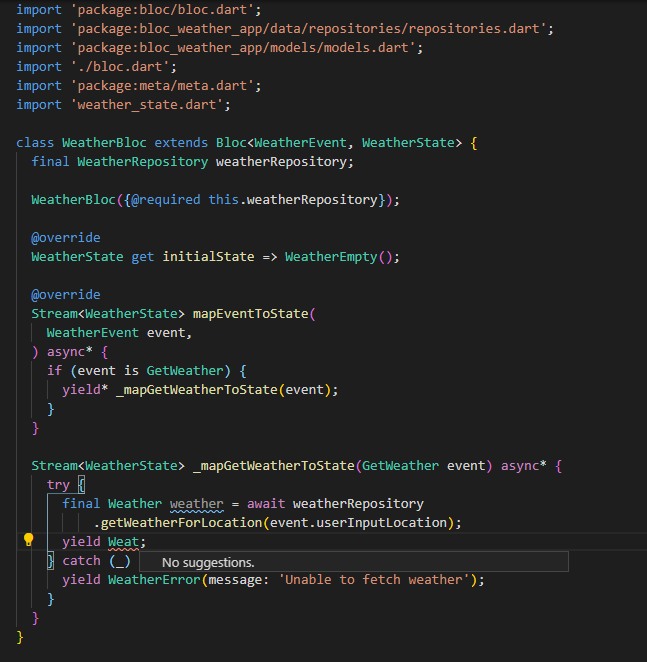647x662 pixels.
Task: Click the 'message:' named parameter
Action: click(x=239, y=579)
